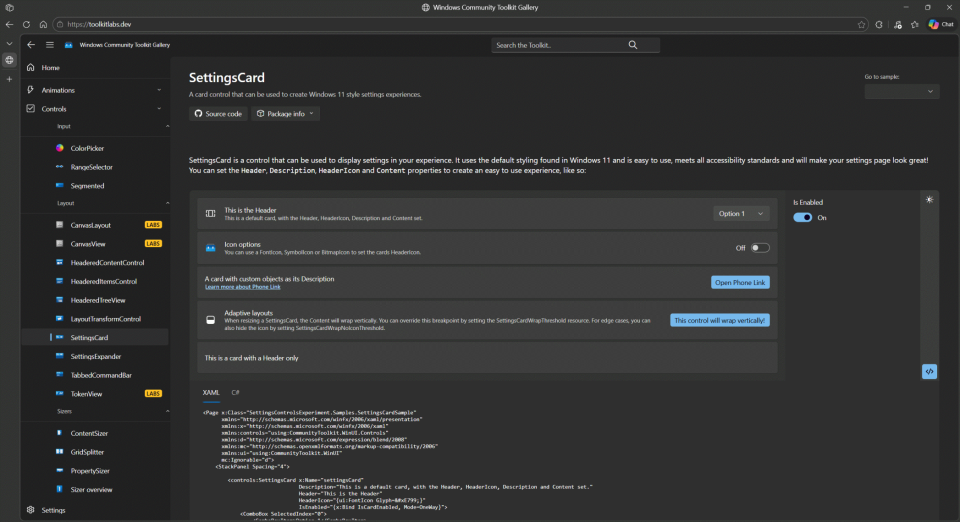This screenshot has width=960, height=522.
Task: Collapse the Controls section chevron
Action: [159, 109]
